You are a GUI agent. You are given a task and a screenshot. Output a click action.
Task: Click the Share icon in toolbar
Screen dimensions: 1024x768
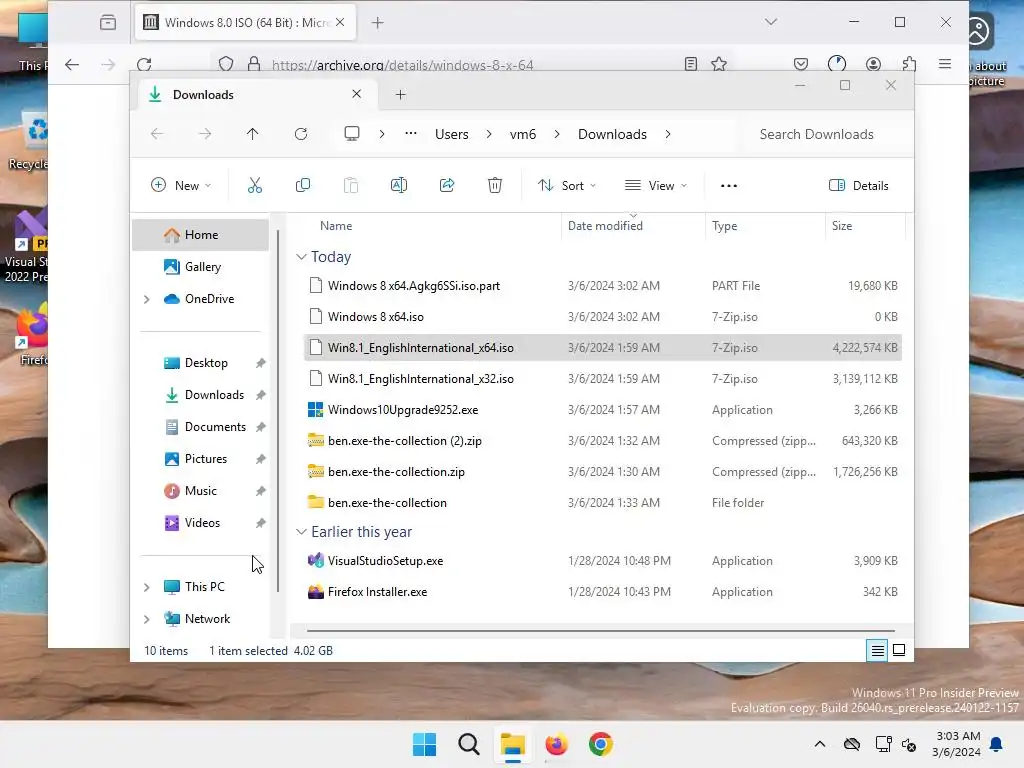point(447,185)
